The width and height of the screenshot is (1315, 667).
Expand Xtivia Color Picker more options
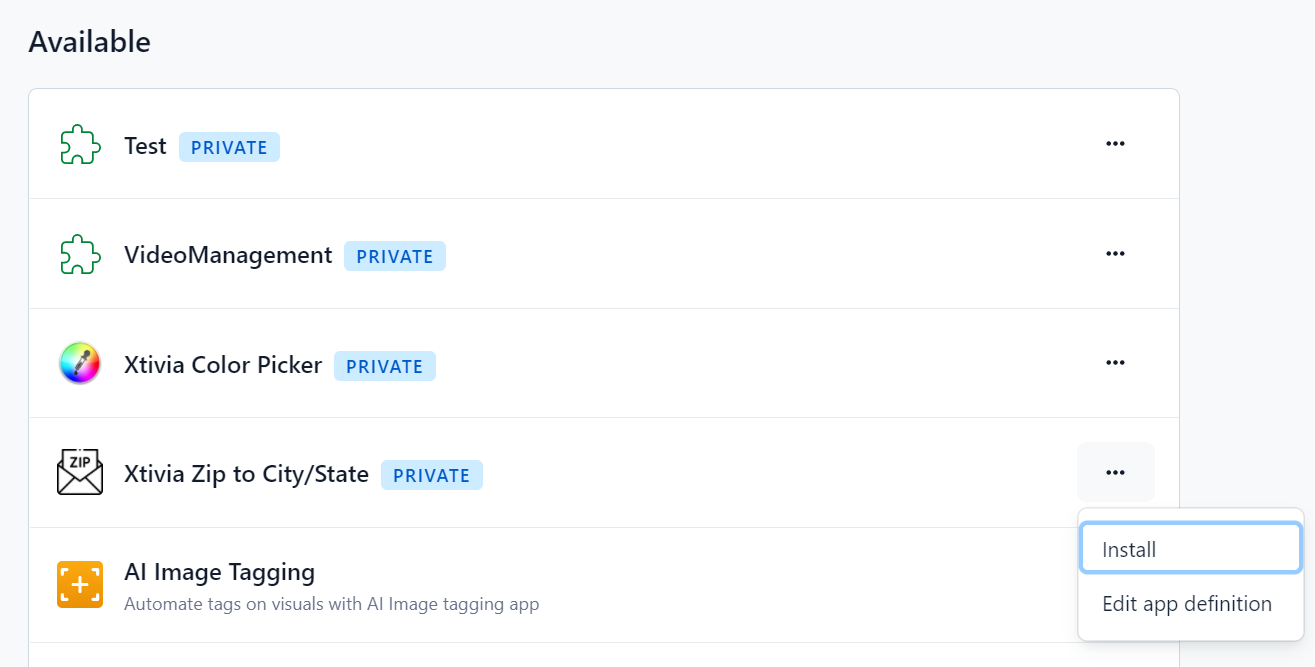click(1115, 363)
